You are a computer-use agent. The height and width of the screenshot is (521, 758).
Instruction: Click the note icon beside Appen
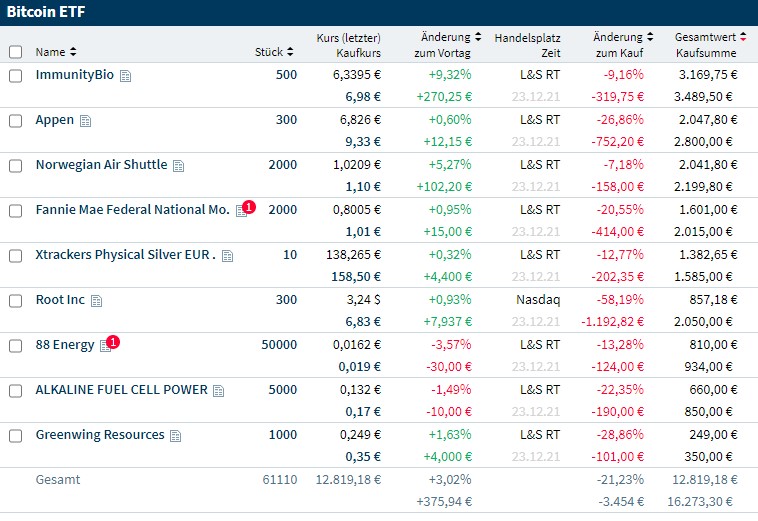pyautogui.click(x=86, y=121)
